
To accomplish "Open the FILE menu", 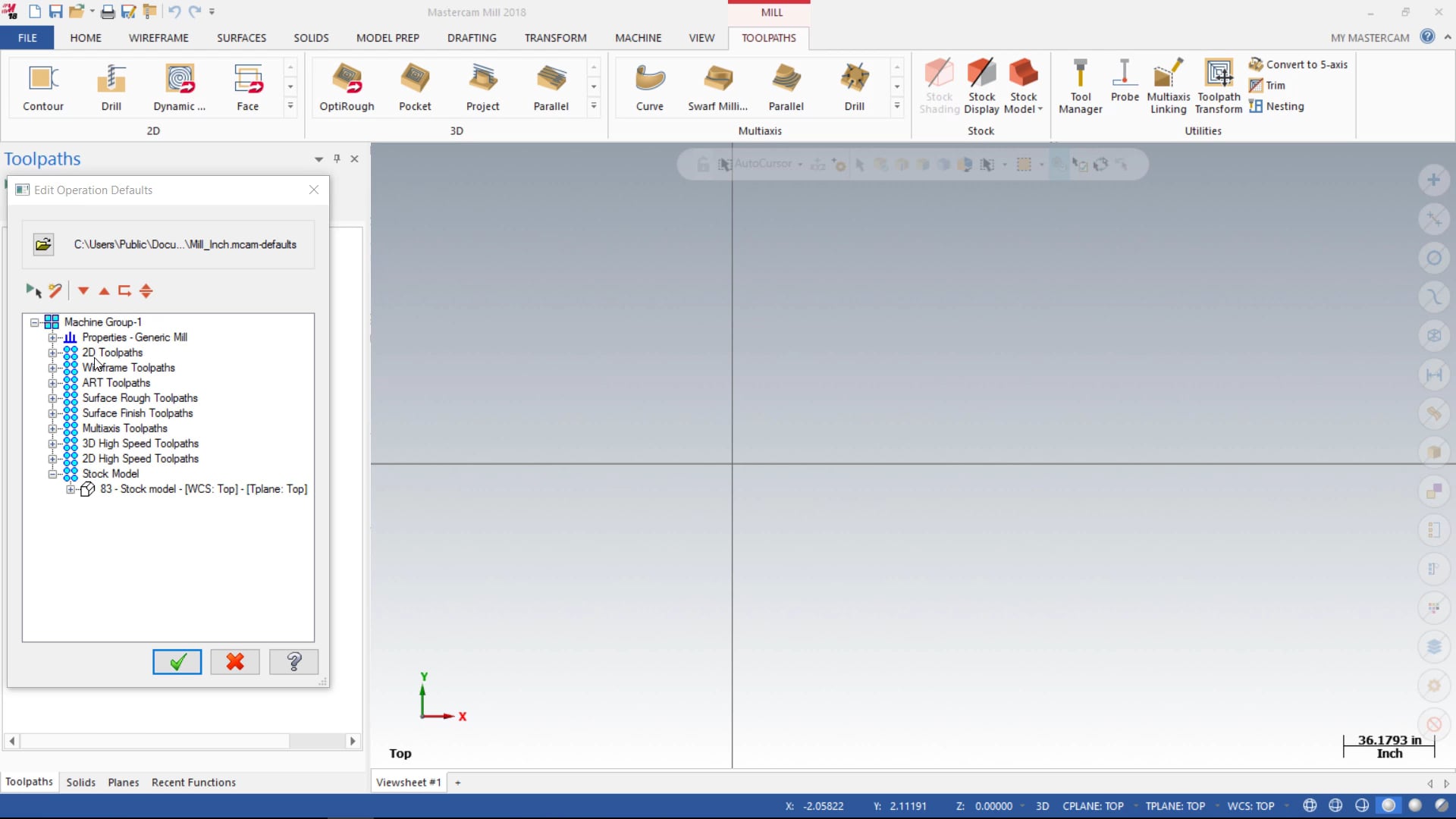I will point(27,37).
